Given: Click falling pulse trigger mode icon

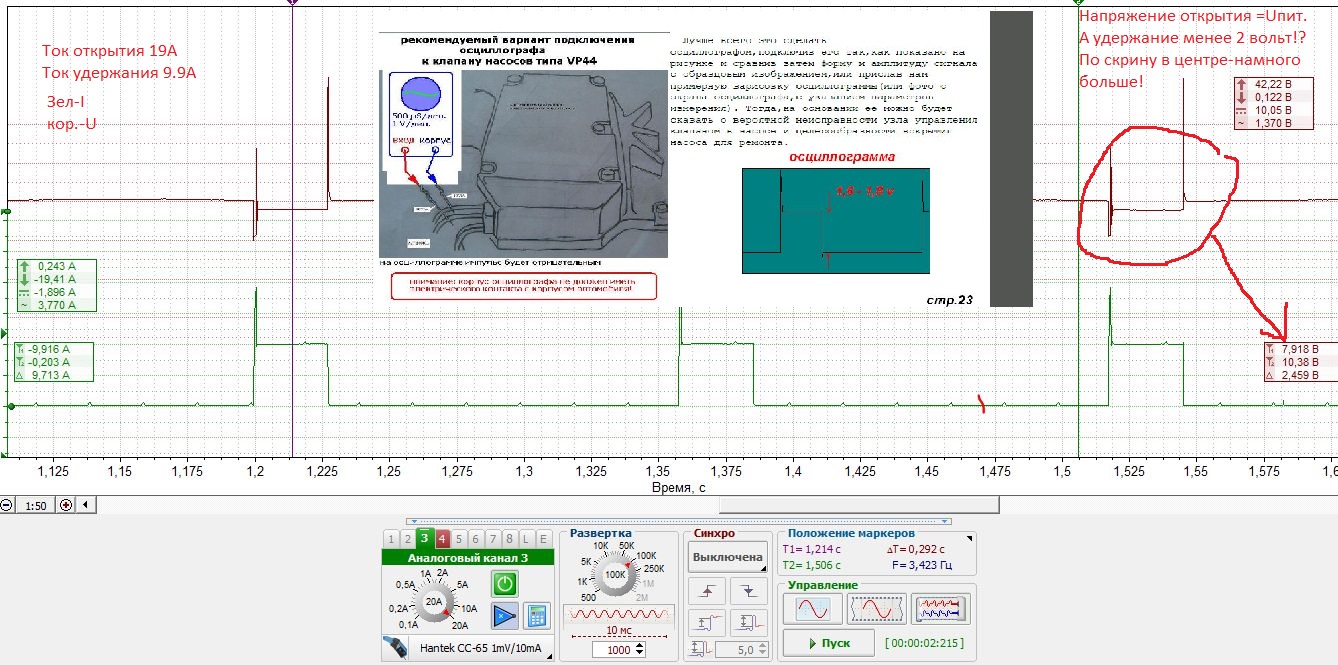Looking at the screenshot, I should pyautogui.click(x=750, y=622).
